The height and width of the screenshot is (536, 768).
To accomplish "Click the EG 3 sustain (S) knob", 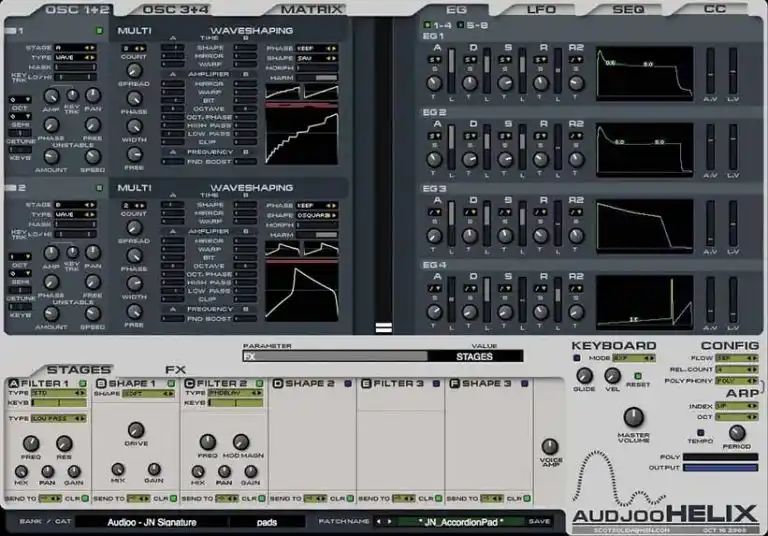I will tap(505, 236).
